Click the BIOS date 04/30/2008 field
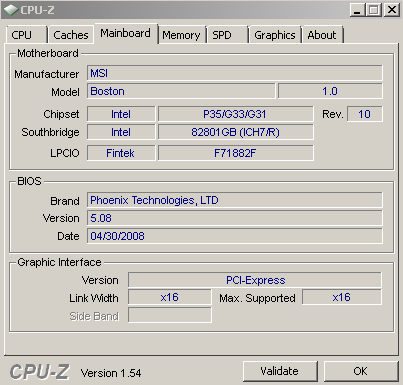This screenshot has width=403, height=385. pyautogui.click(x=235, y=236)
